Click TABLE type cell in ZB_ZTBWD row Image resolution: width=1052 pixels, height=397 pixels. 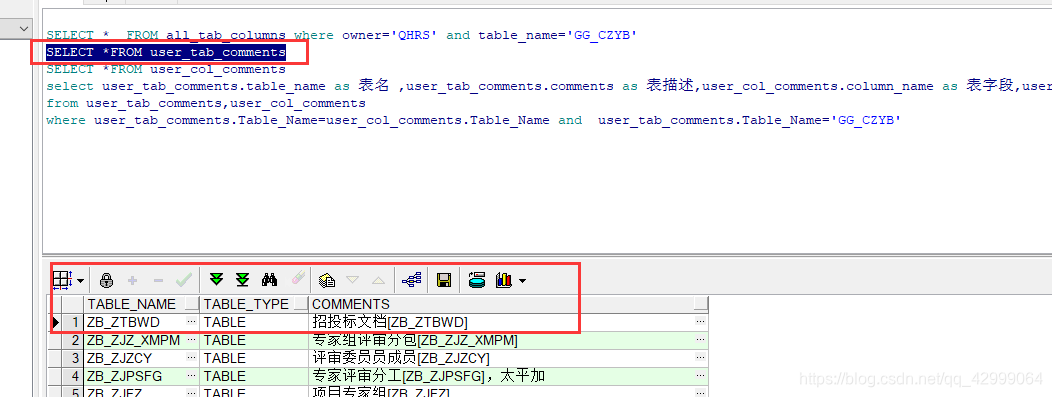click(x=254, y=323)
